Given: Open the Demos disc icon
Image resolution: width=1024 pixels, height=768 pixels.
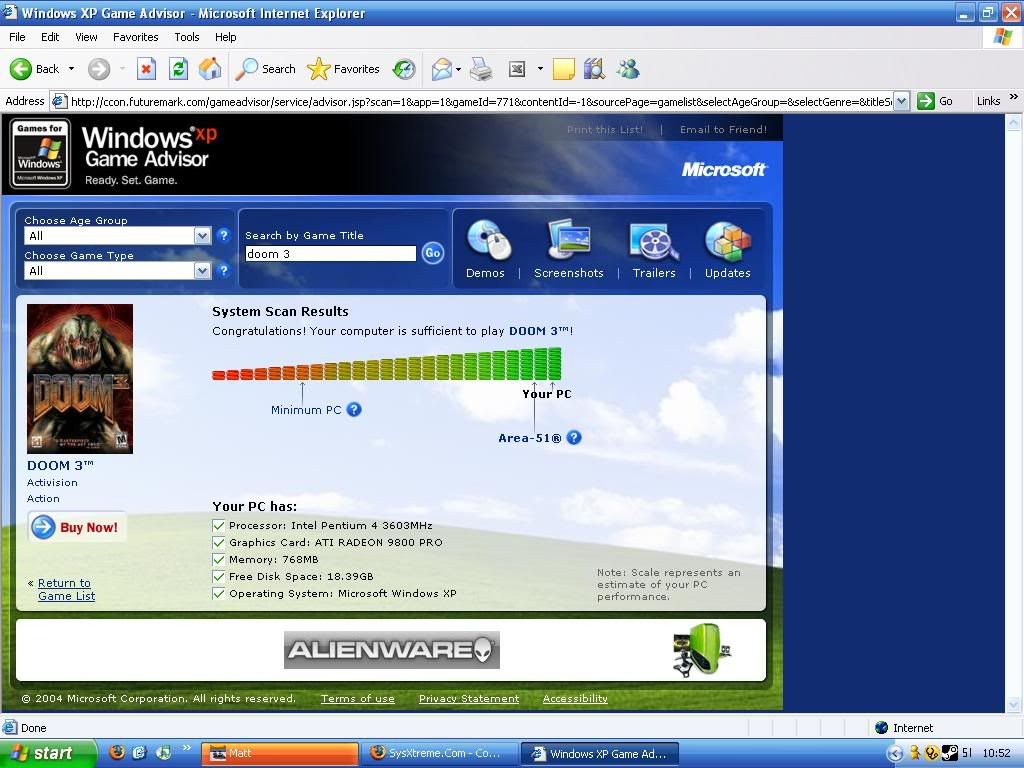Looking at the screenshot, I should [487, 240].
